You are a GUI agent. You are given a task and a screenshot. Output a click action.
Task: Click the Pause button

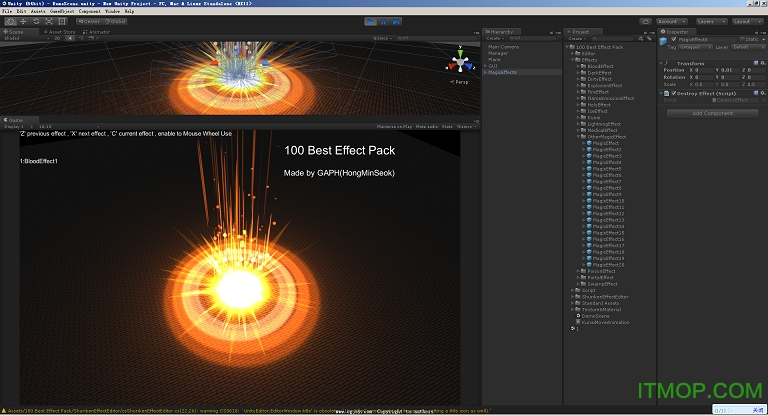click(x=383, y=22)
